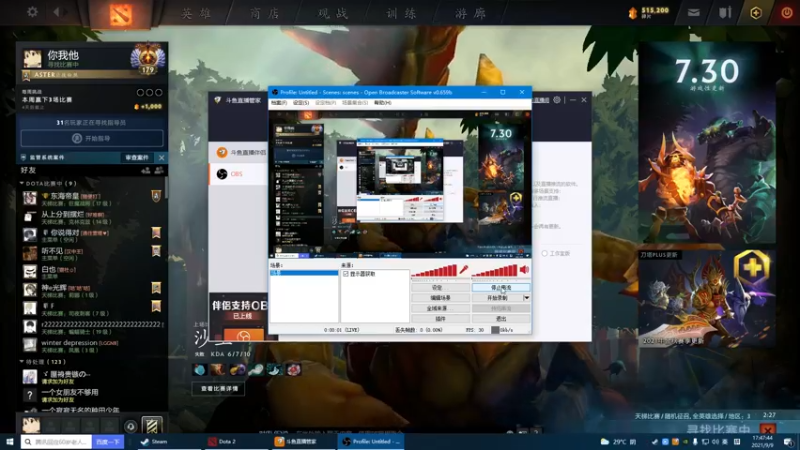The height and width of the screenshot is (450, 800).
Task: Click the level 179 badge emblem
Action: [148, 59]
